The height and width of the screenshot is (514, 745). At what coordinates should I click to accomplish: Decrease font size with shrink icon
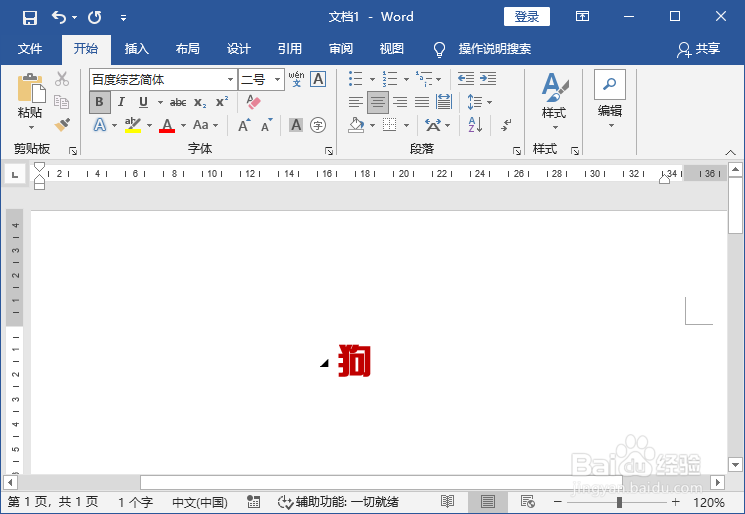[x=266, y=125]
